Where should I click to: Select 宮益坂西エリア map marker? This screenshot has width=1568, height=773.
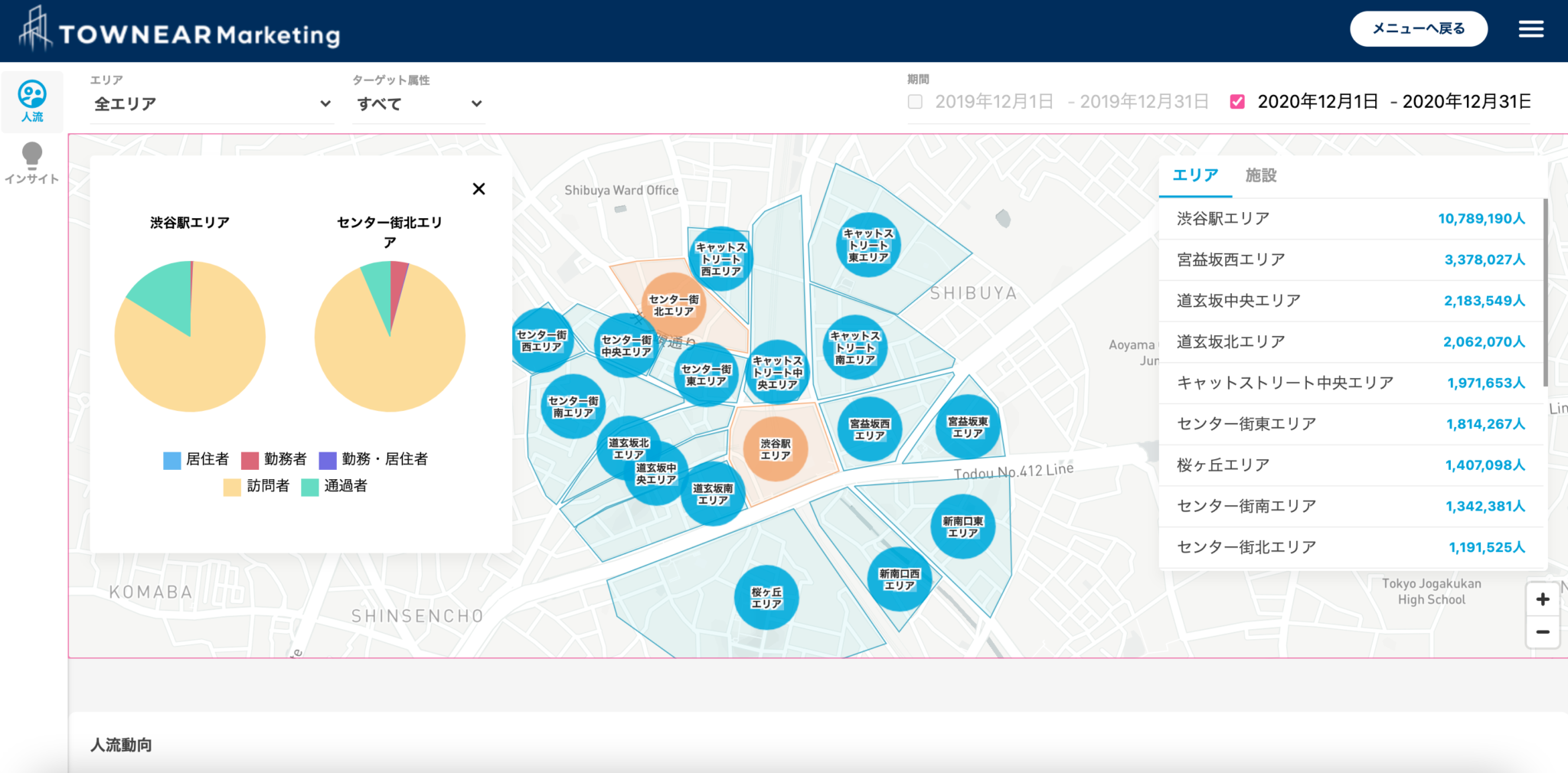pyautogui.click(x=870, y=429)
